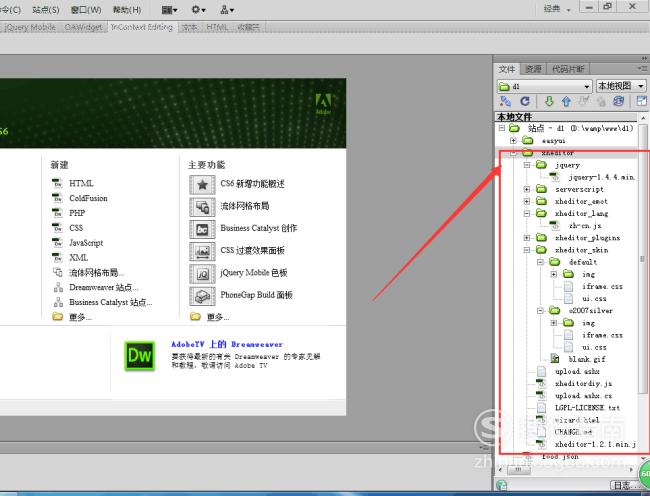This screenshot has width=650, height=496.
Task: Click the Files panel options menu icon
Action: (642, 68)
